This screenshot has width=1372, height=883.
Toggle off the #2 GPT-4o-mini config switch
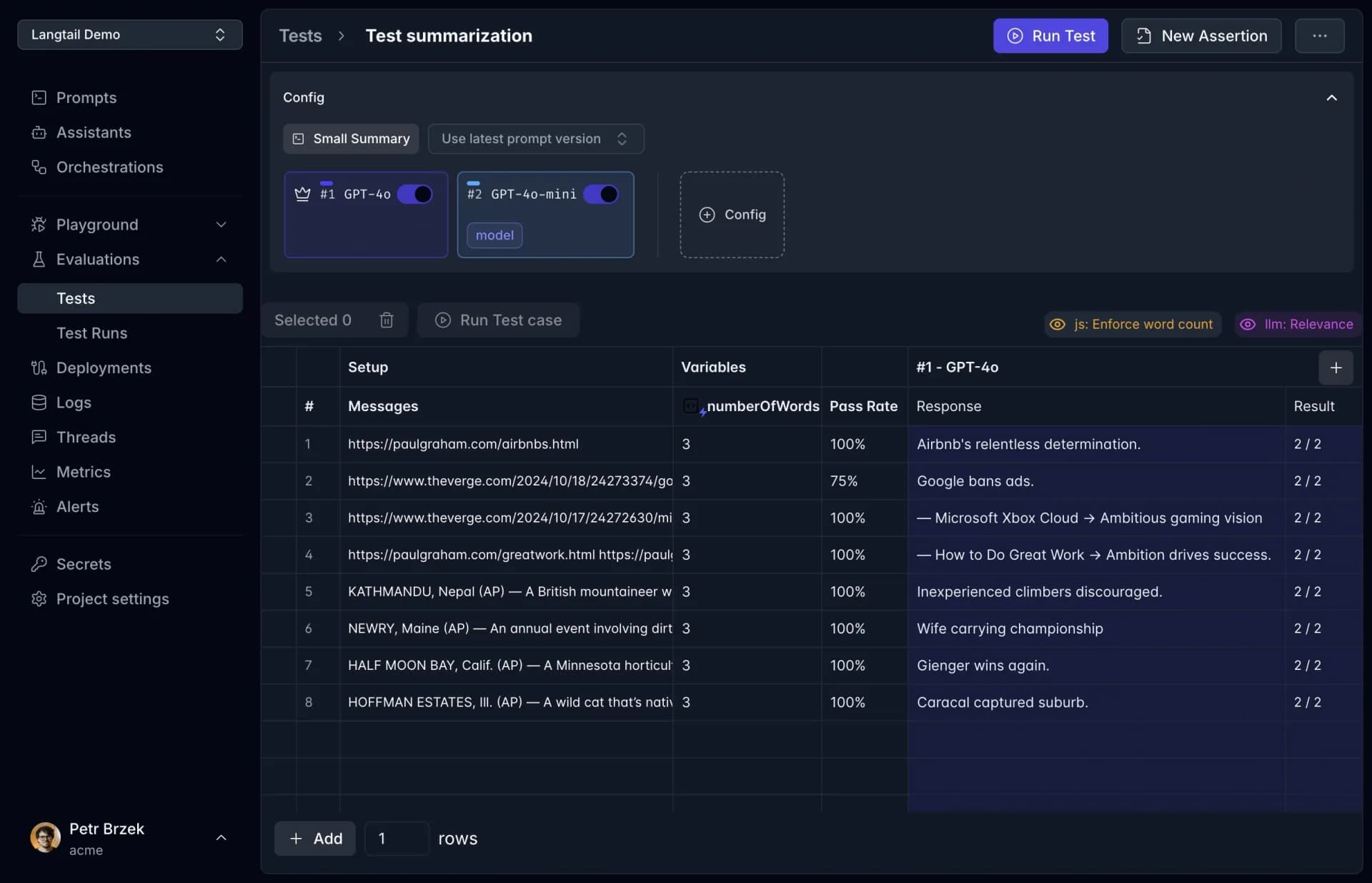tap(601, 194)
